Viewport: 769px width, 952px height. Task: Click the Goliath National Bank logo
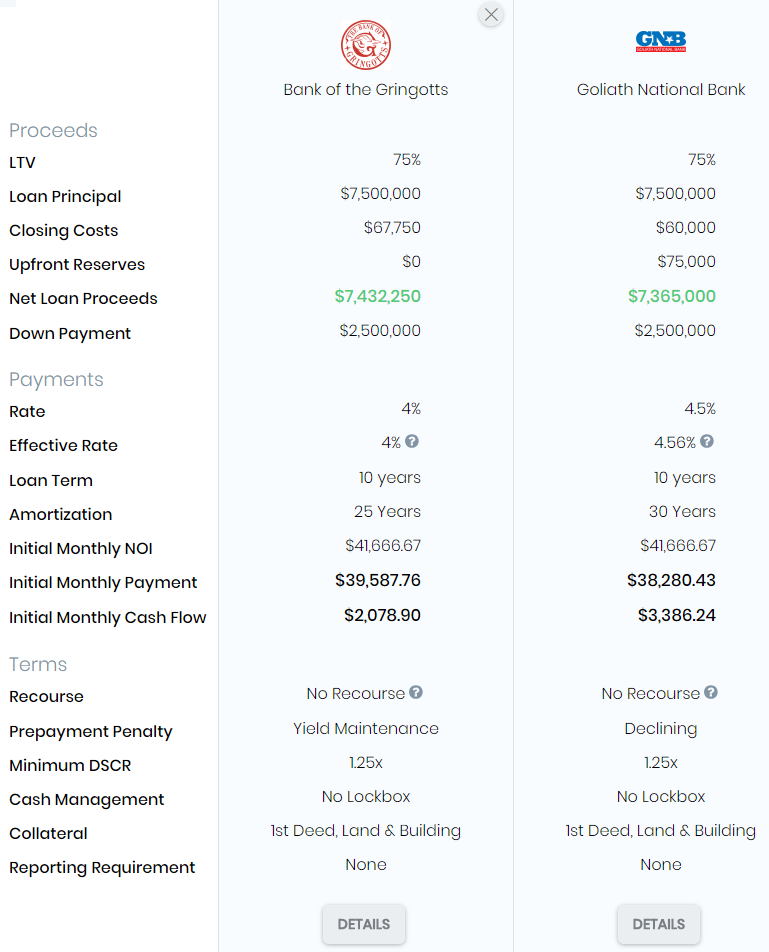click(661, 42)
